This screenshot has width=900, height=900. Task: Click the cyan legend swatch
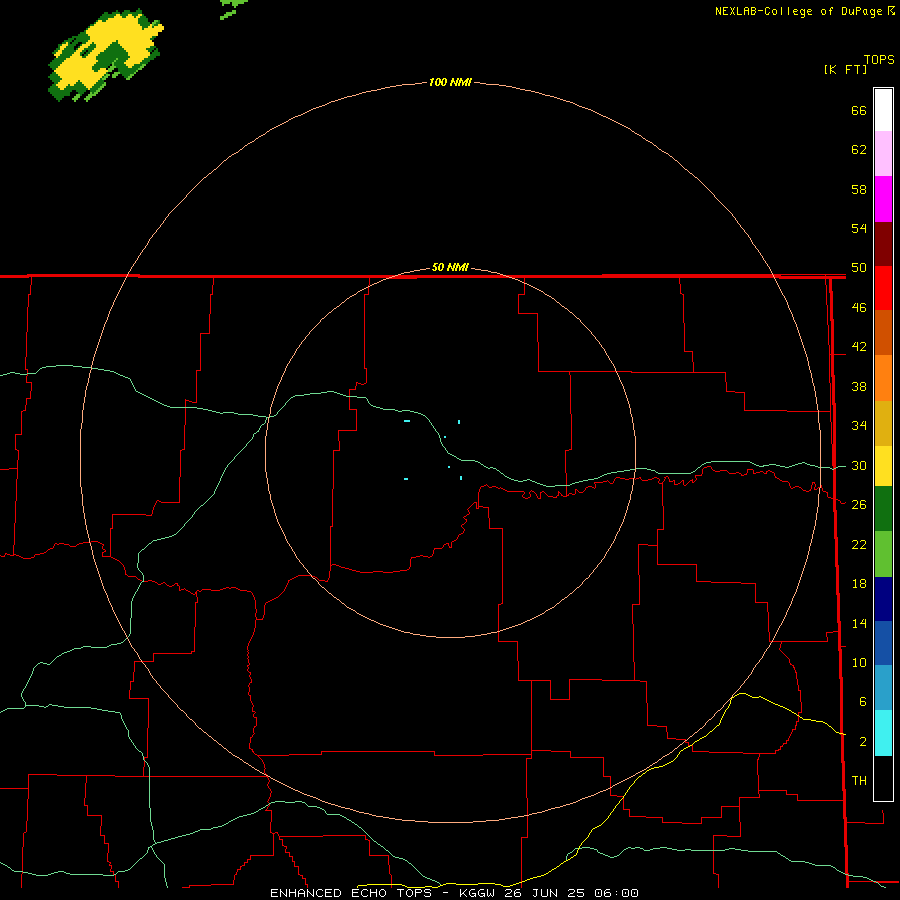click(883, 733)
